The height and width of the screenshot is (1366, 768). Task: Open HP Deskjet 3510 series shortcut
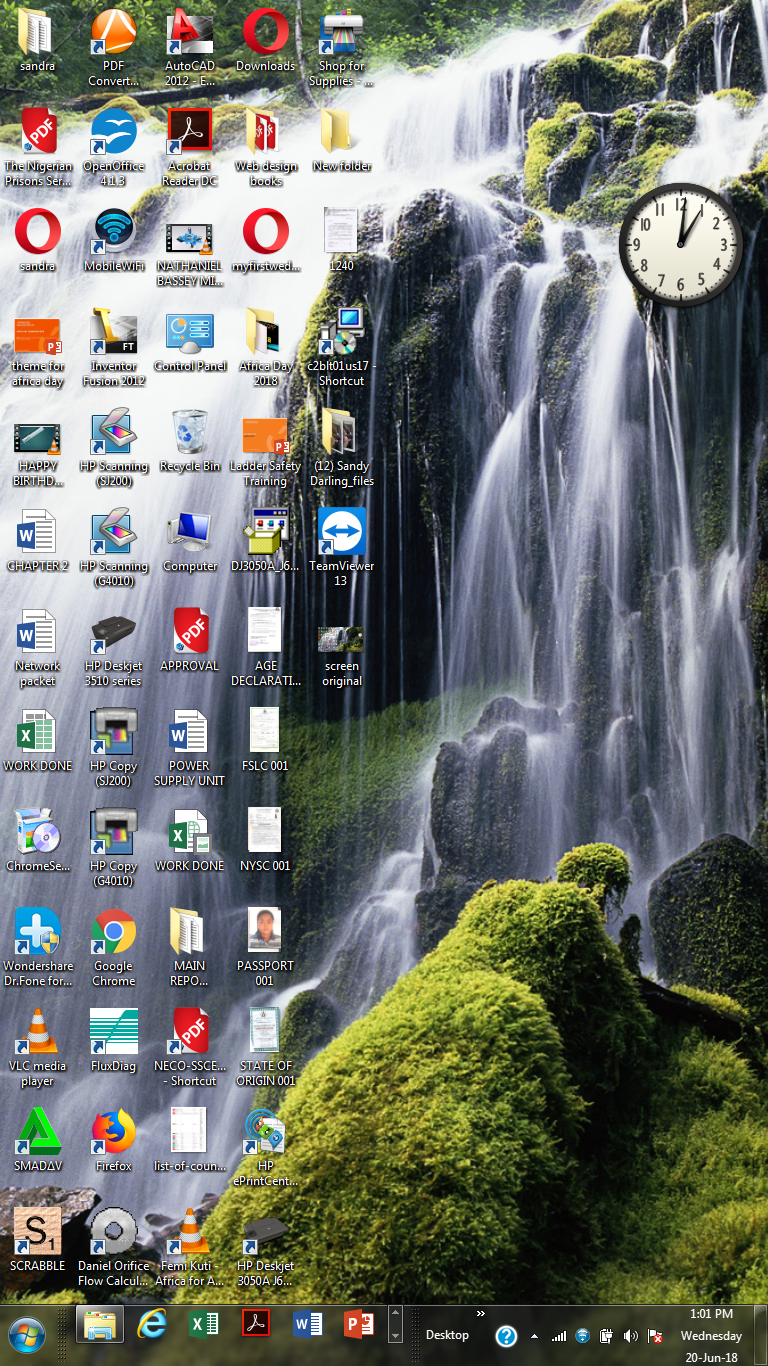coord(113,632)
